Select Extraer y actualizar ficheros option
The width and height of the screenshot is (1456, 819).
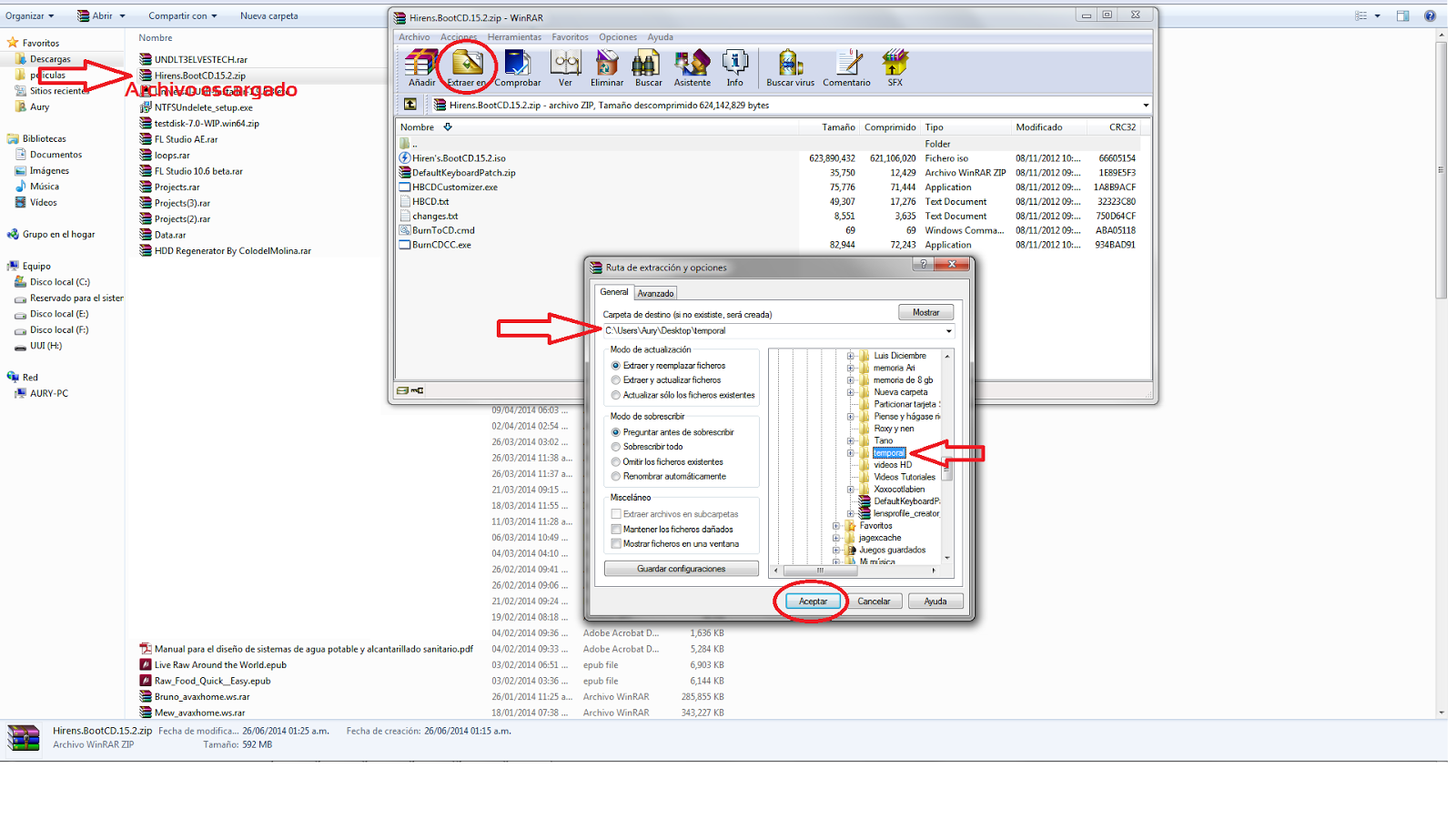(616, 380)
